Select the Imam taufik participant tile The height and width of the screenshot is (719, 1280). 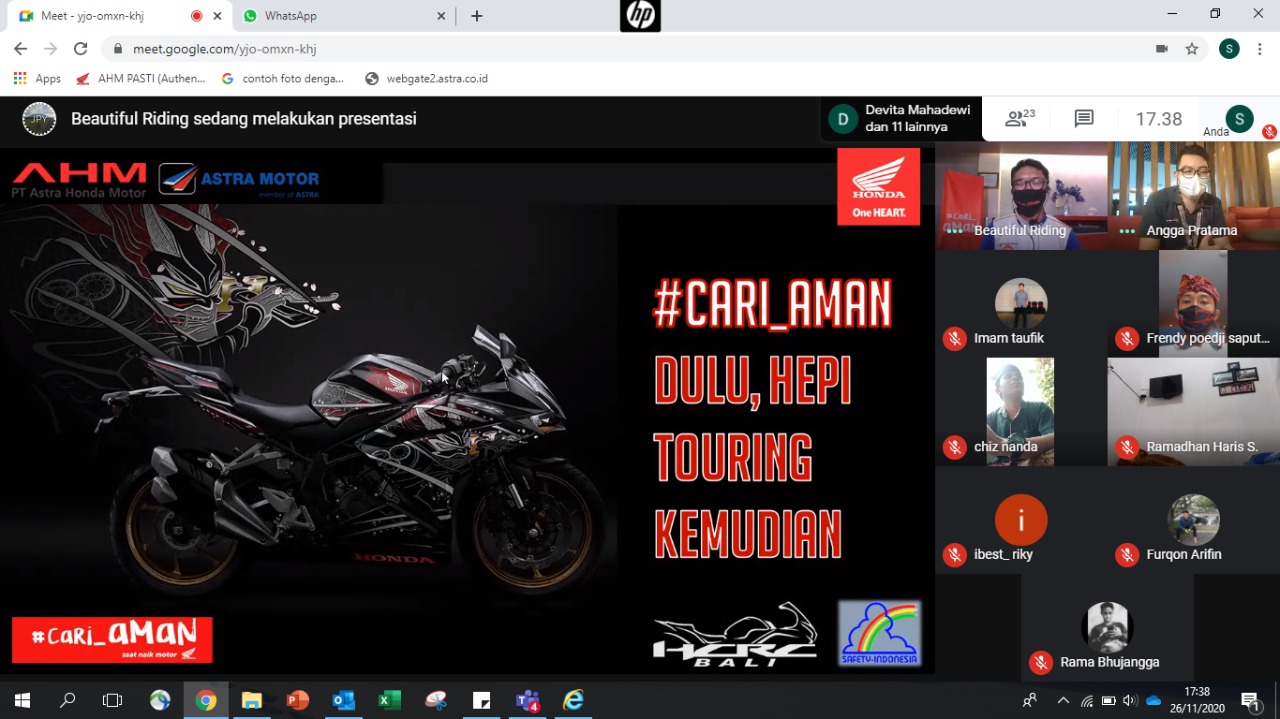[x=1021, y=303]
